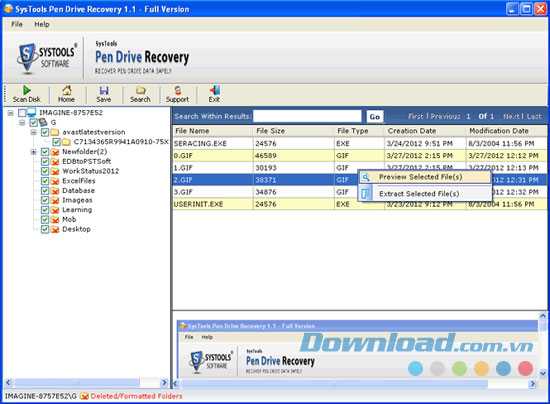The width and height of the screenshot is (550, 404).
Task: Click the SysTools Software logo
Action: coord(46,58)
